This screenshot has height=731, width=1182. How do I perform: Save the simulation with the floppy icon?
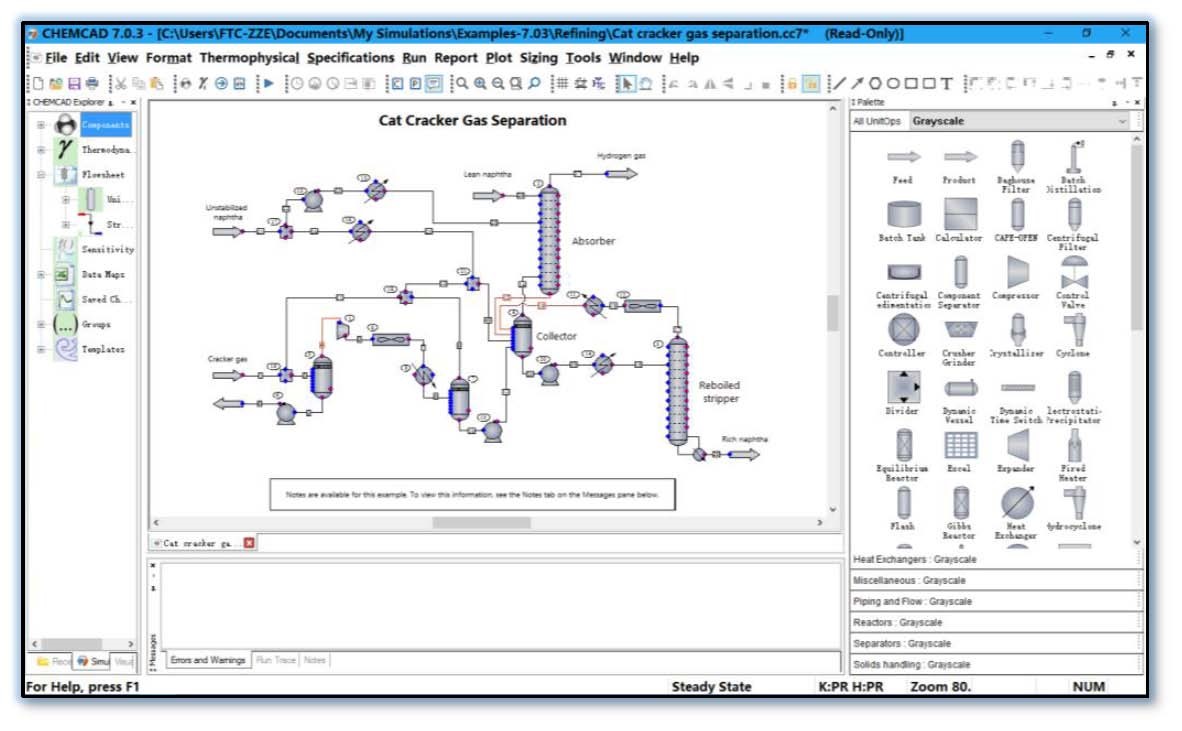pos(74,84)
